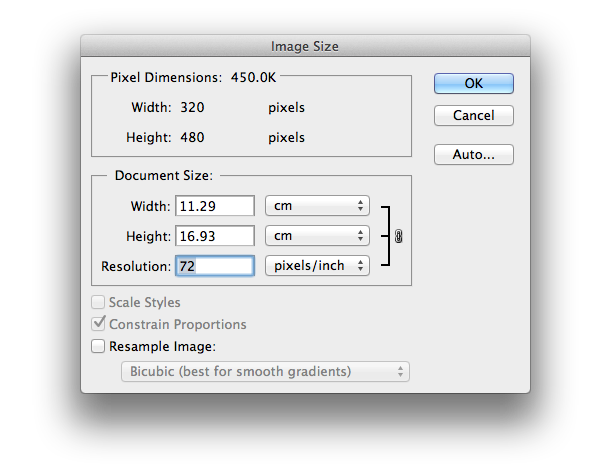Screen dimensions: 611x472
Task: Click the Pixel Dimensions 450.0K heading
Action: point(193,78)
